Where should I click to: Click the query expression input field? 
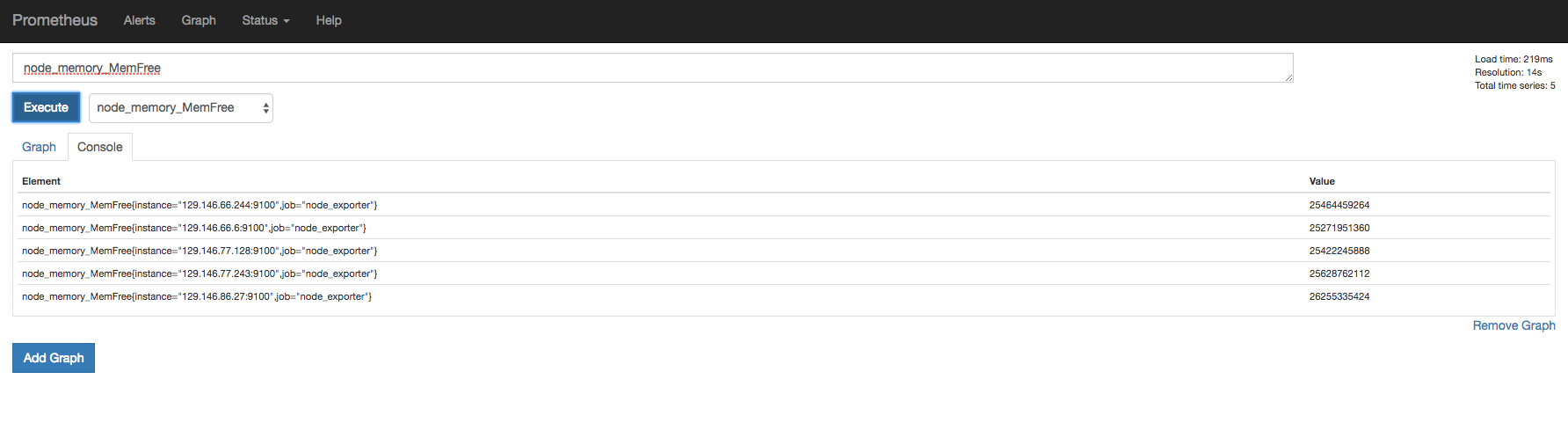pos(650,68)
